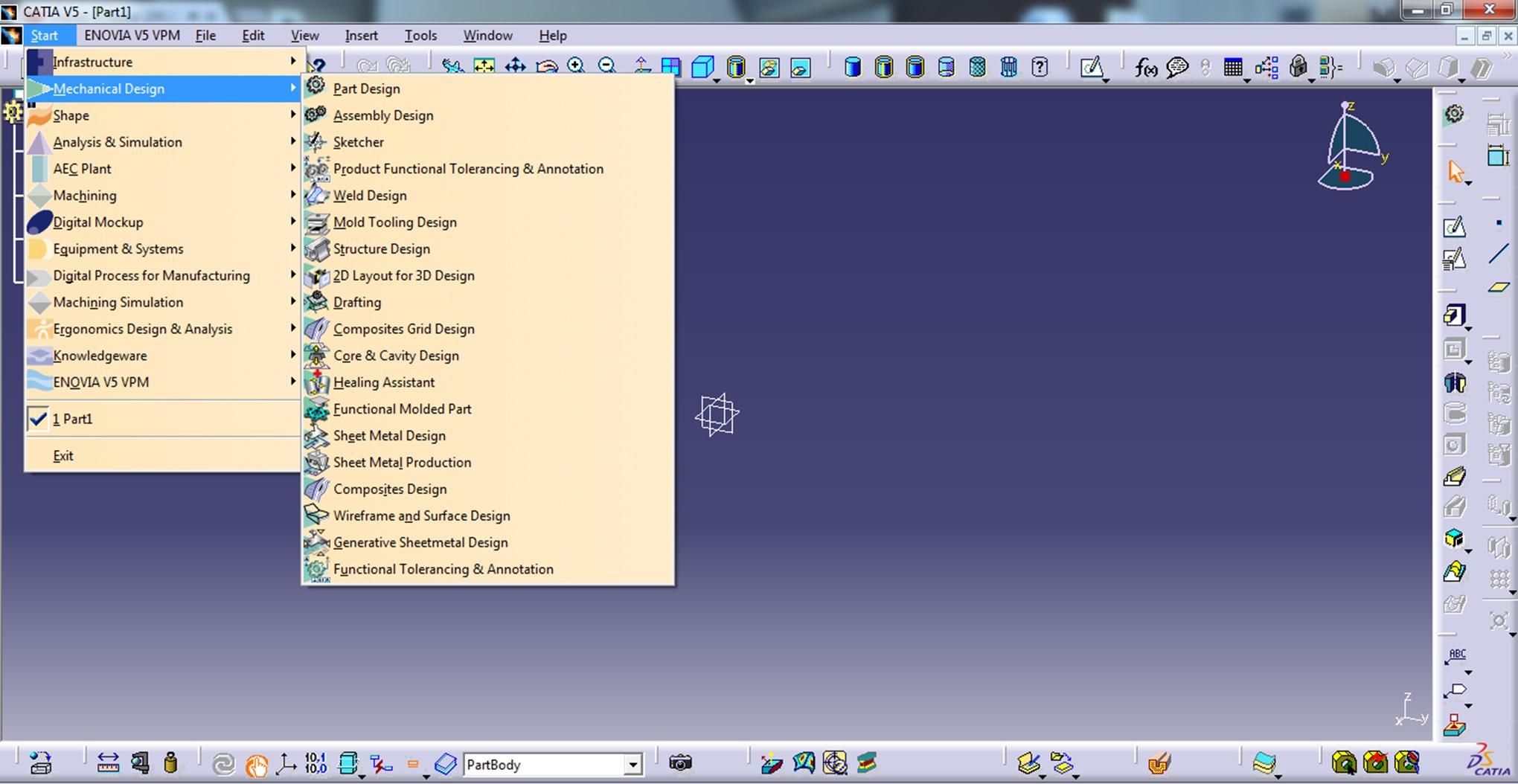Click the Swap Visible Space icon

coord(801,68)
